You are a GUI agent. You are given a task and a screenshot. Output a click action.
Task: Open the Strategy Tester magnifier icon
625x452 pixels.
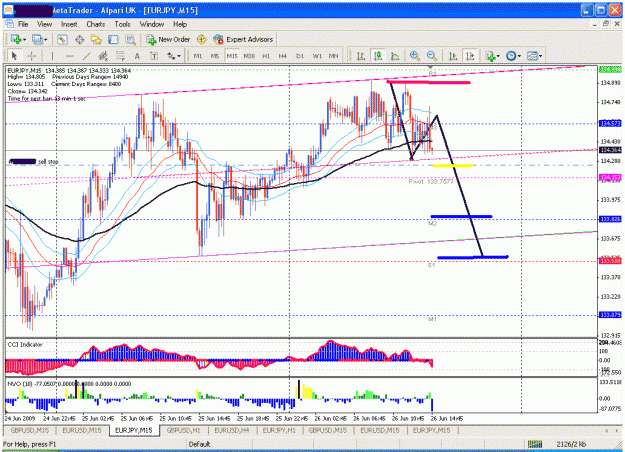point(130,39)
